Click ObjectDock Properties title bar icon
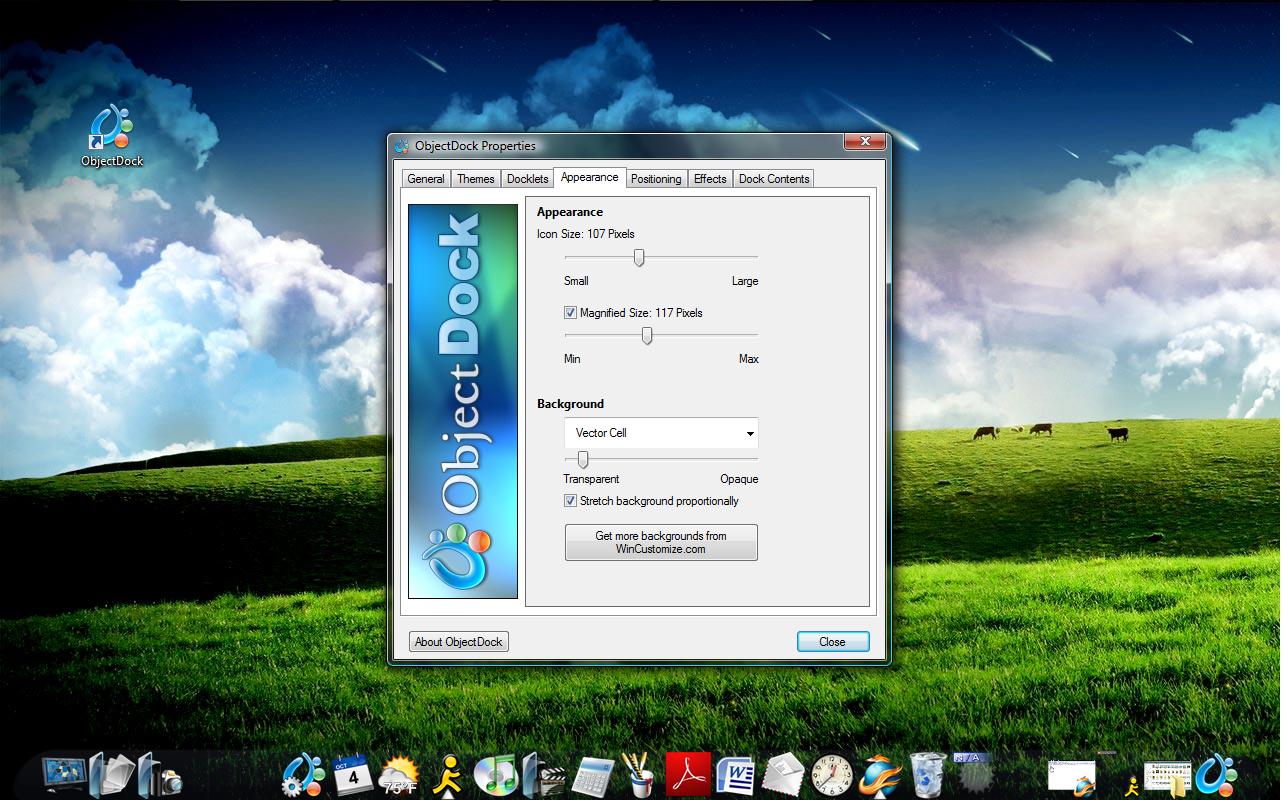 point(402,146)
